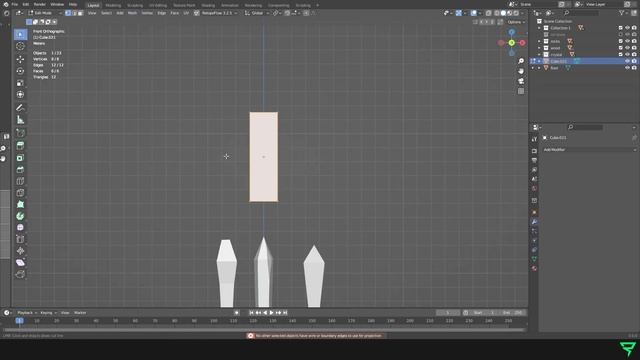640x360 pixels.
Task: Enable vertex select mode
Action: [68, 13]
